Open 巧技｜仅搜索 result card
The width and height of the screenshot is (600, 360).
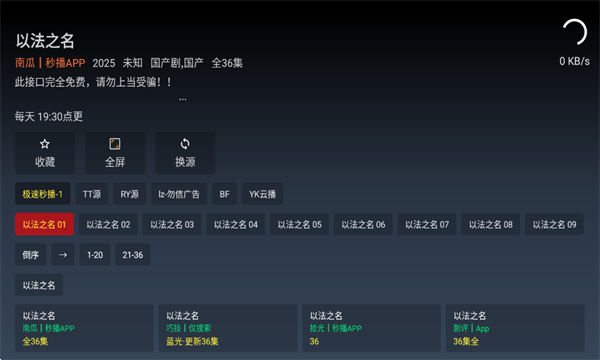(x=228, y=328)
